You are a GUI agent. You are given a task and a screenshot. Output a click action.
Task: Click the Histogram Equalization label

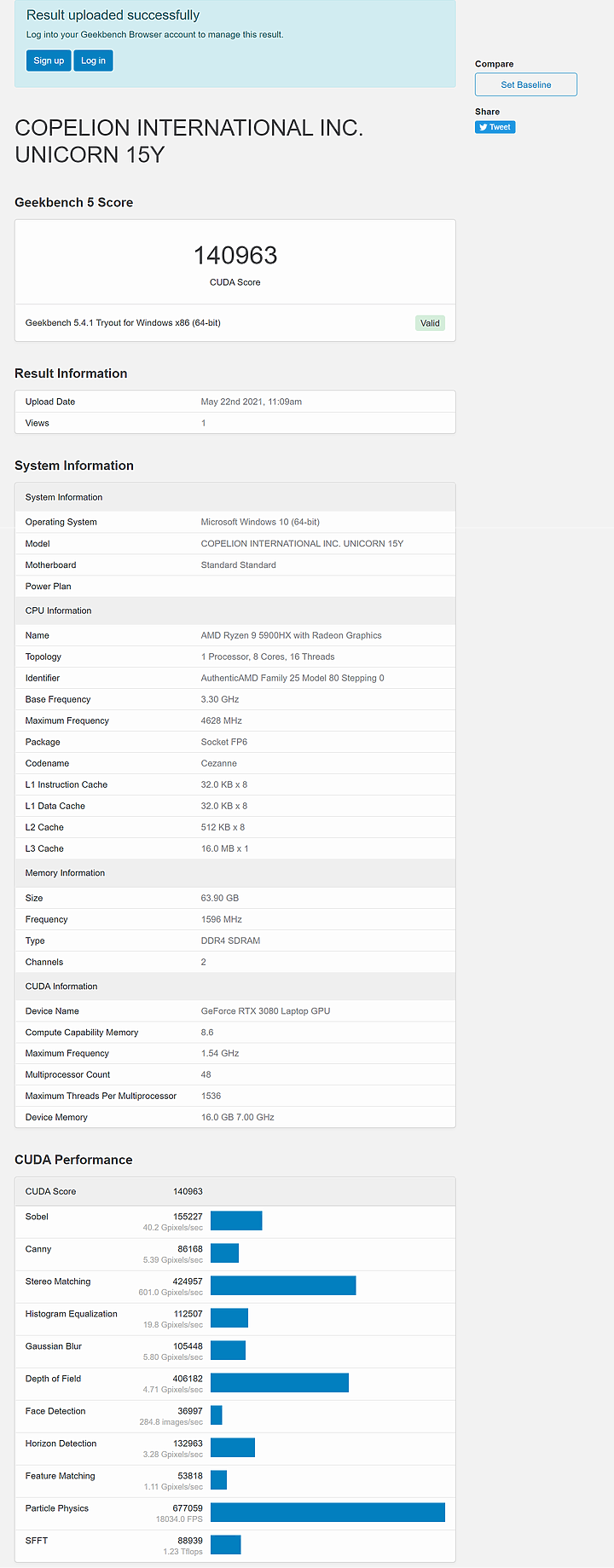pyautogui.click(x=72, y=1314)
